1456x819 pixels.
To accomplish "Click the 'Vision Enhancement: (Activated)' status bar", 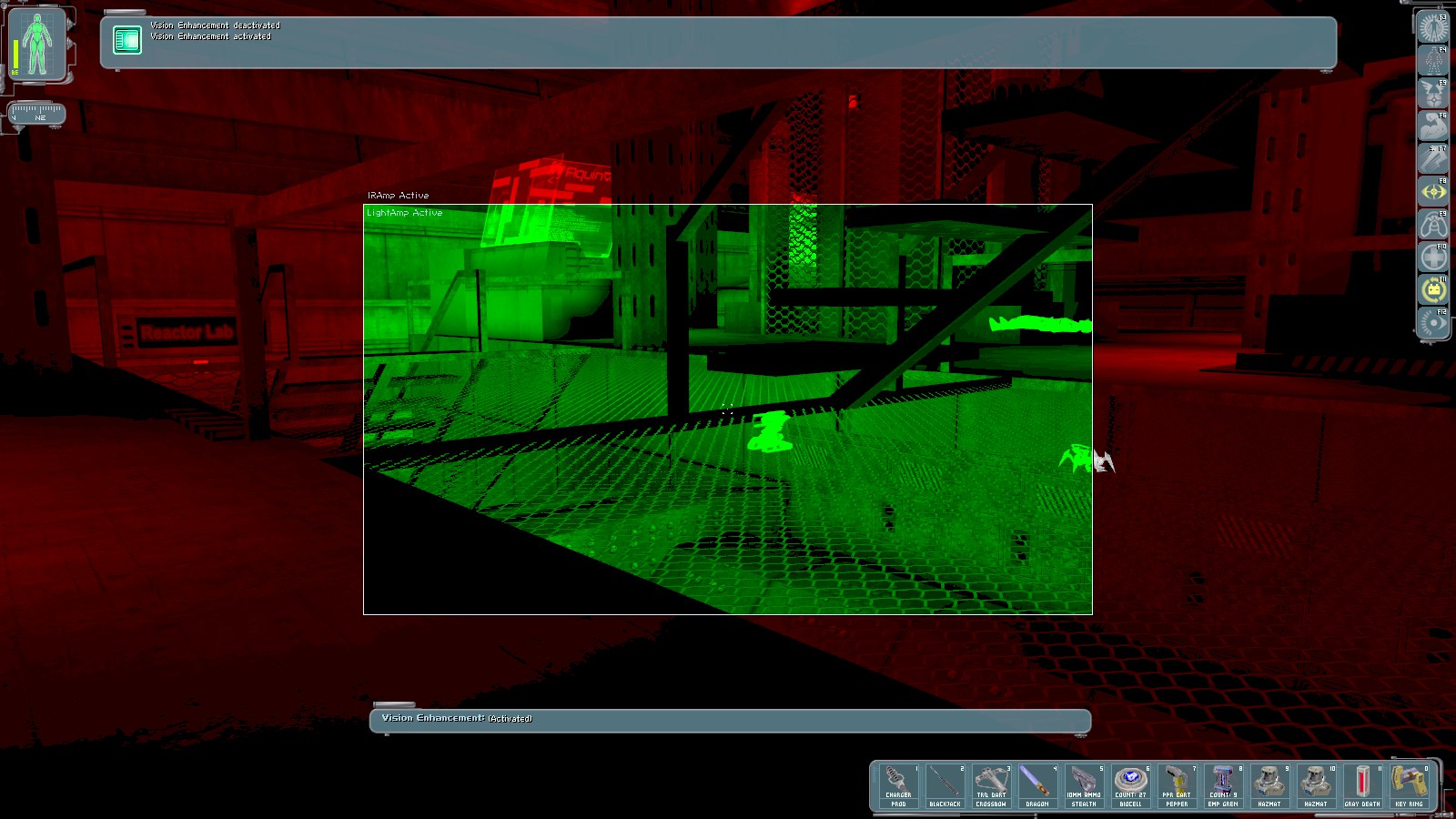I will pyautogui.click(x=730, y=720).
